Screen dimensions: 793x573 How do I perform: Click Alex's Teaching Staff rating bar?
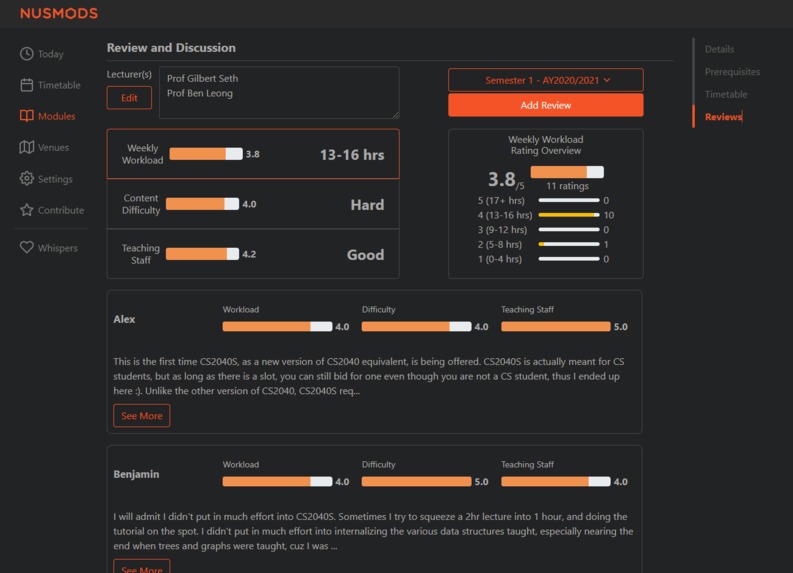(x=556, y=327)
